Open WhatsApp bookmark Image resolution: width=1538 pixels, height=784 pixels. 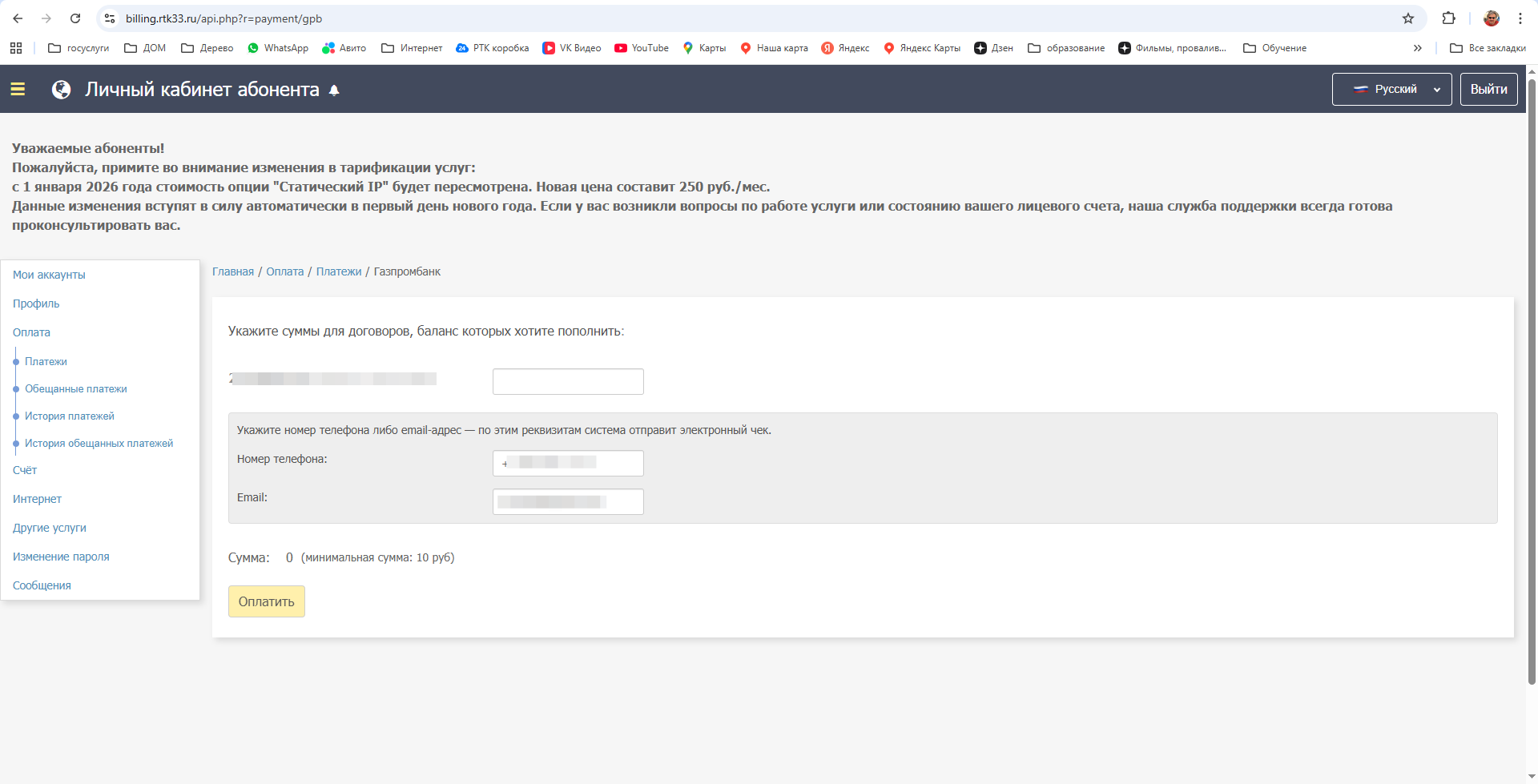coord(278,48)
